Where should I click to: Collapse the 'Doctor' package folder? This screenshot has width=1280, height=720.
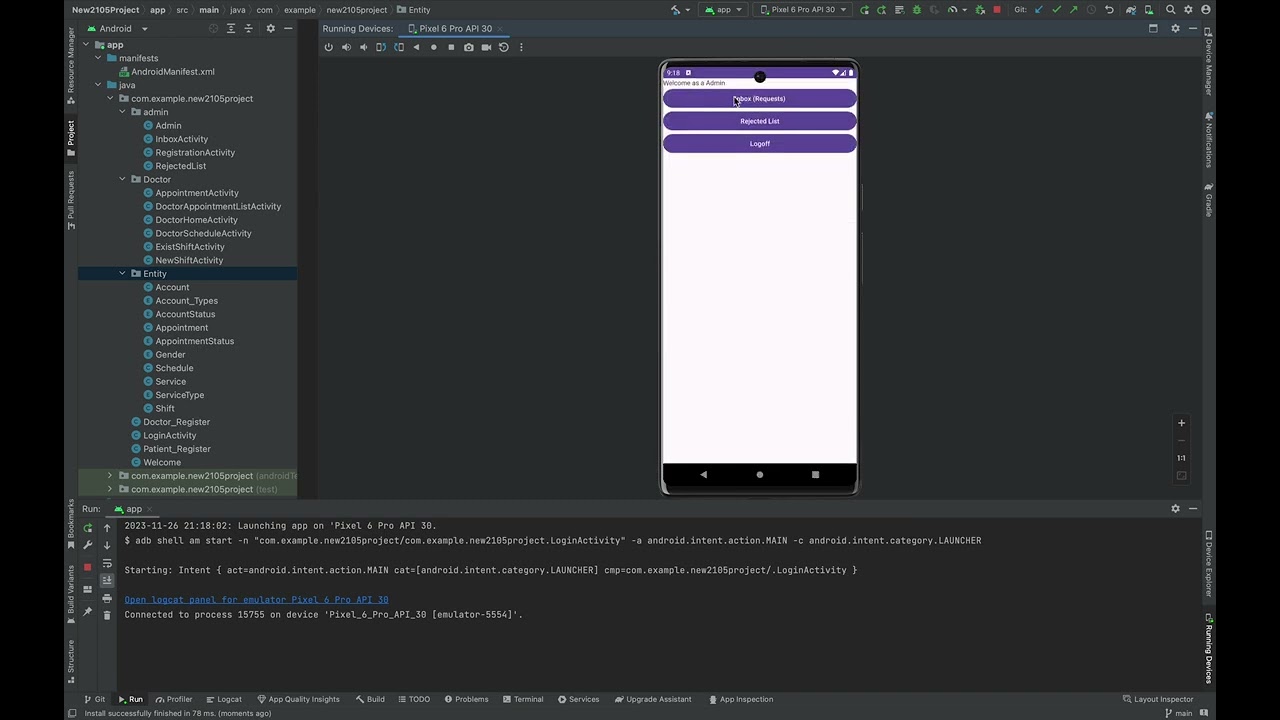pyautogui.click(x=123, y=179)
